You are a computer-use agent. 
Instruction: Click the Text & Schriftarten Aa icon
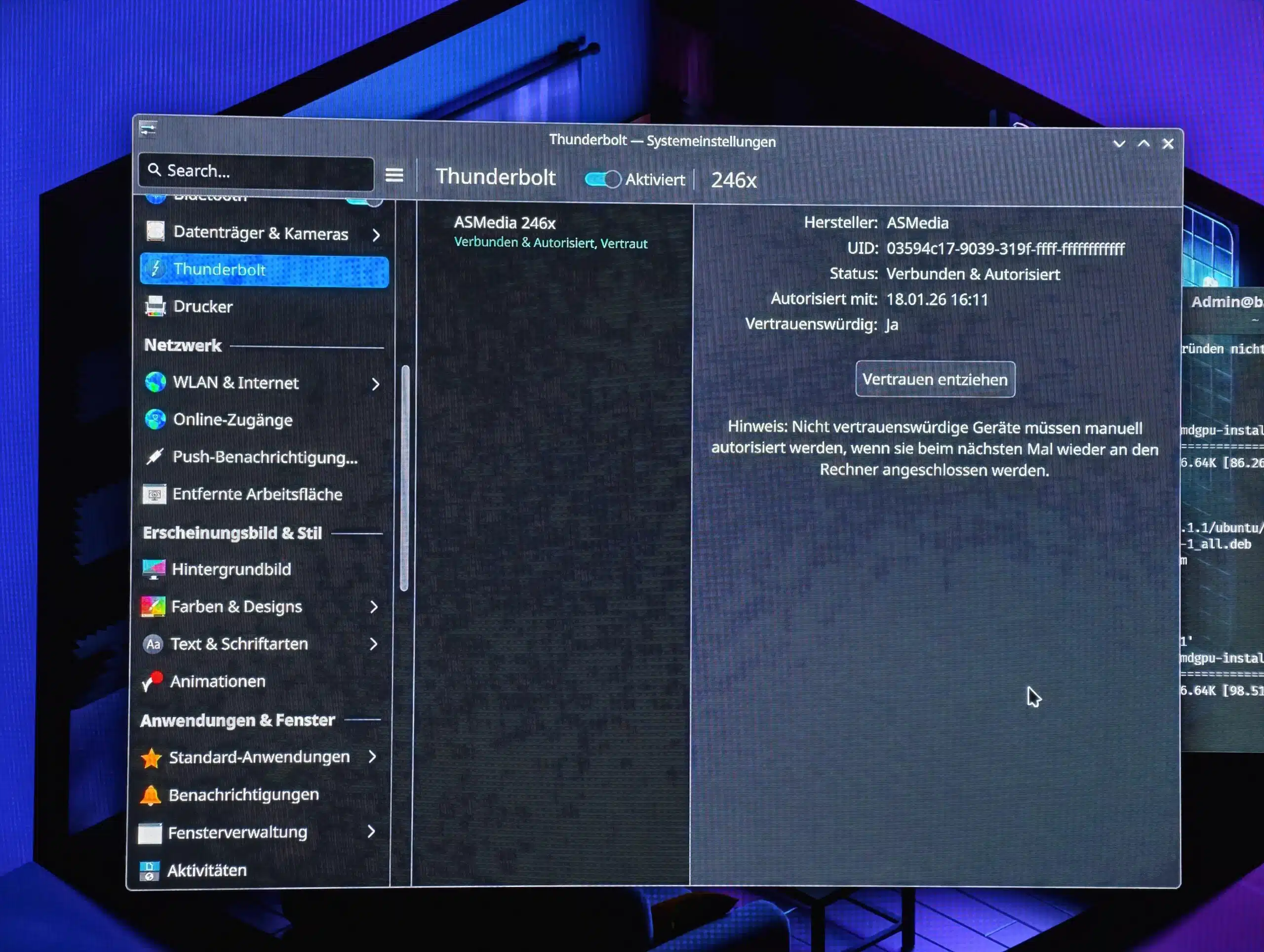153,644
